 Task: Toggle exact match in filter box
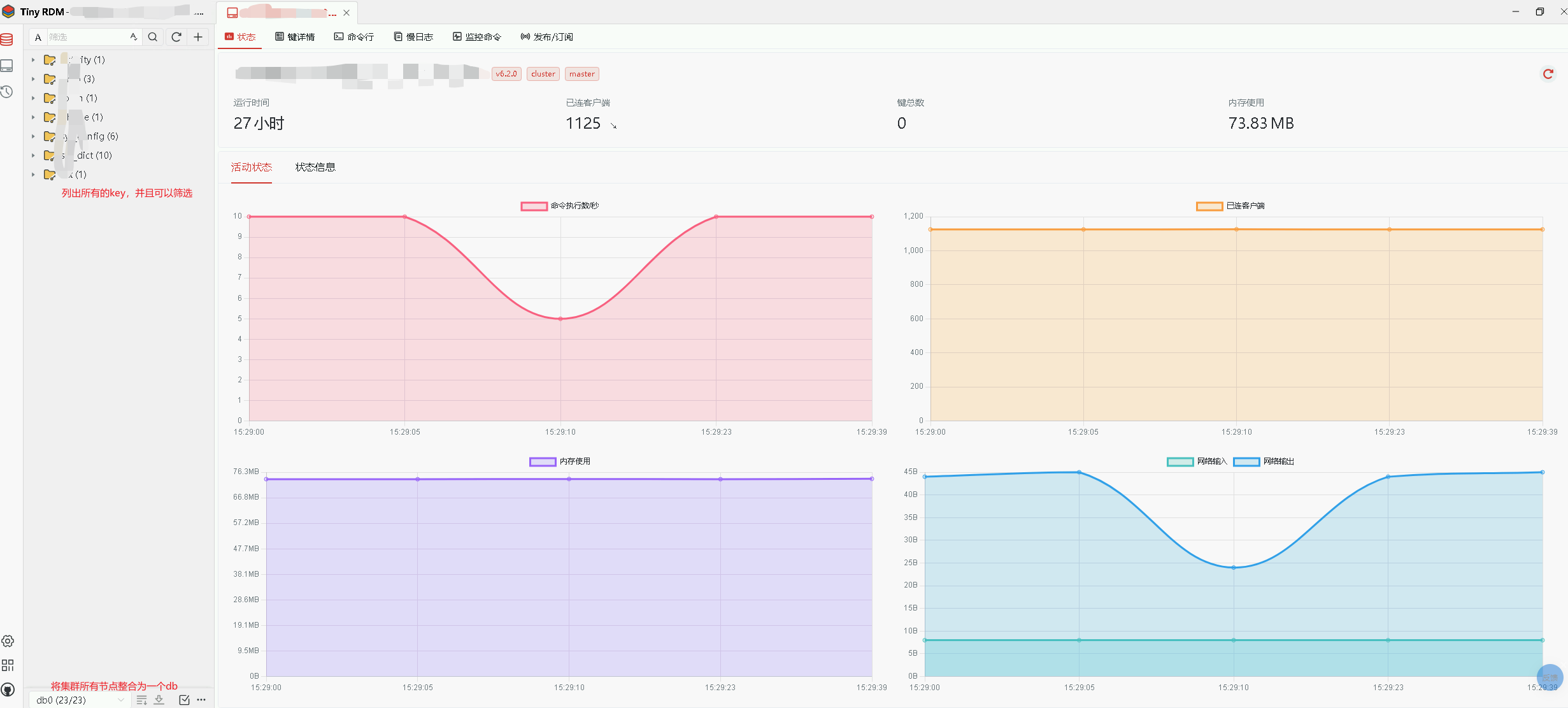[x=133, y=37]
